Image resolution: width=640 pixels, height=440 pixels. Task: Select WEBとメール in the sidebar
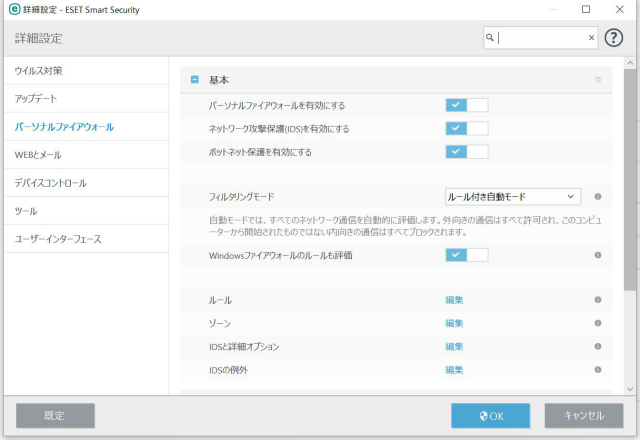point(86,155)
